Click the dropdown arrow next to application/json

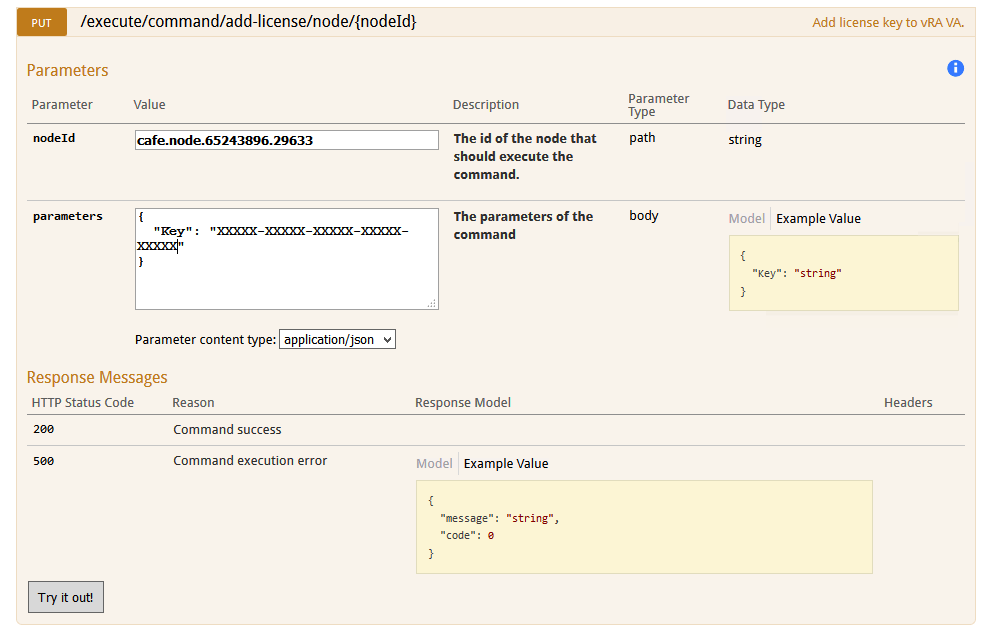[387, 339]
